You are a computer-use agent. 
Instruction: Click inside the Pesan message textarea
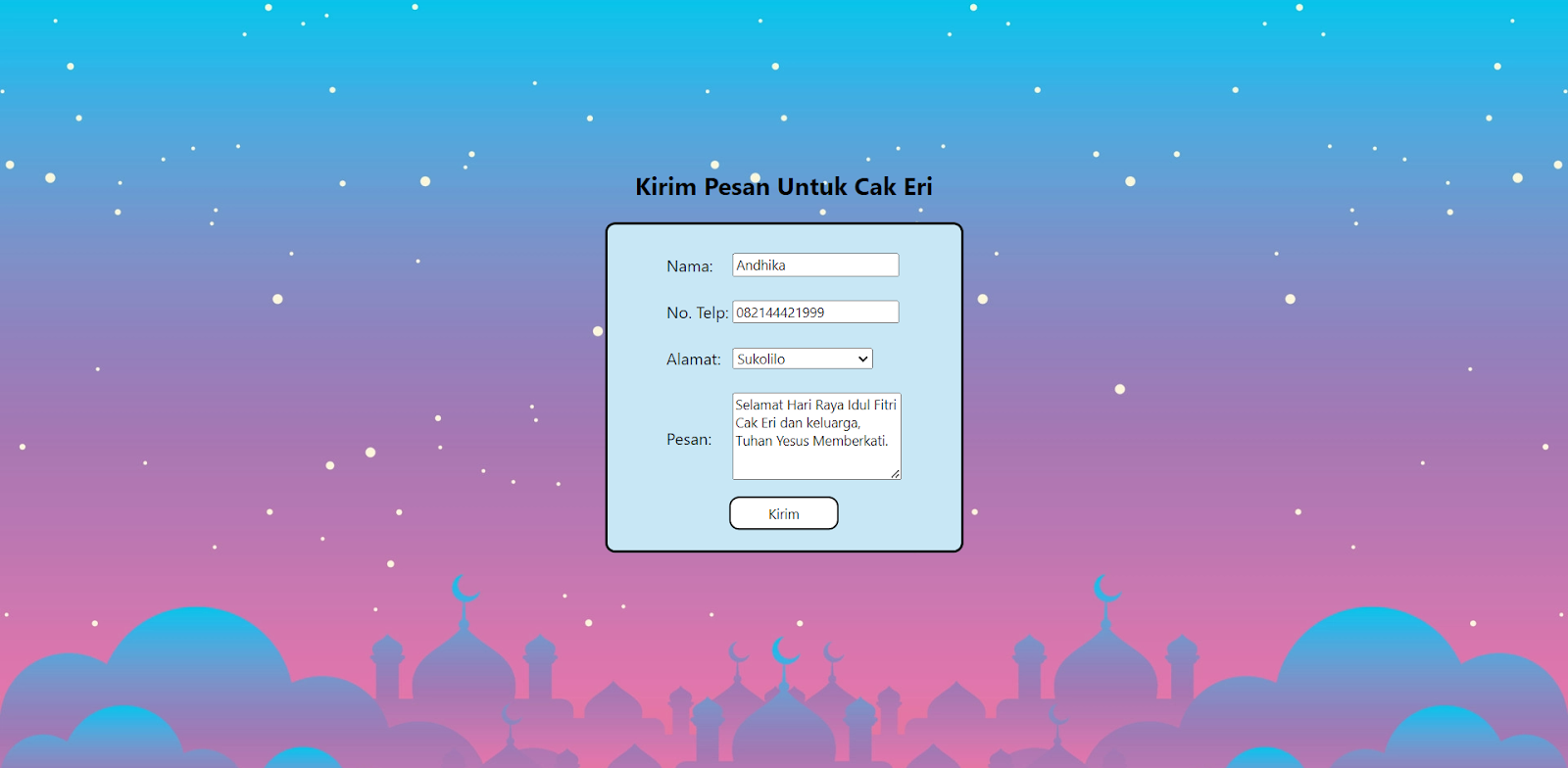[x=816, y=436]
